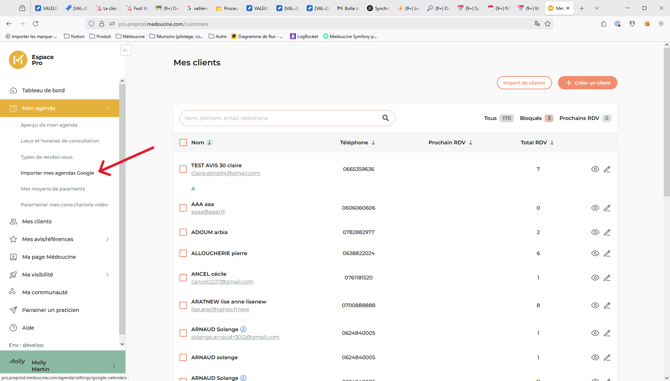
Task: Check the ALLOUCHERIE pierre row checkbox
Action: [x=183, y=253]
